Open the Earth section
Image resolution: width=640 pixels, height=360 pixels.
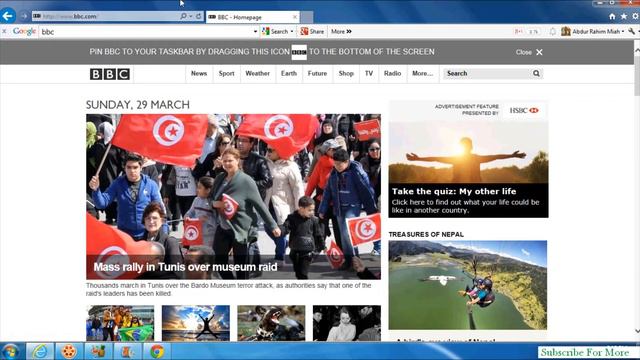click(289, 73)
